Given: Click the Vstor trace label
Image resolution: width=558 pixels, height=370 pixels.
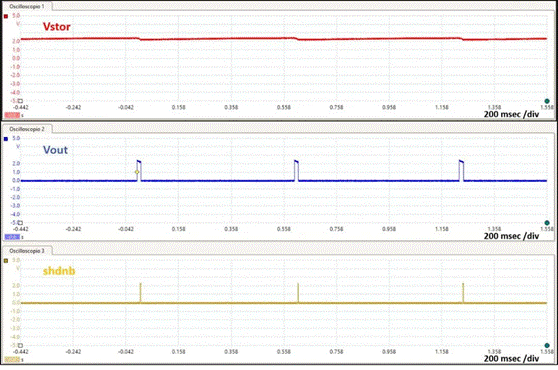Looking at the screenshot, I should [57, 27].
